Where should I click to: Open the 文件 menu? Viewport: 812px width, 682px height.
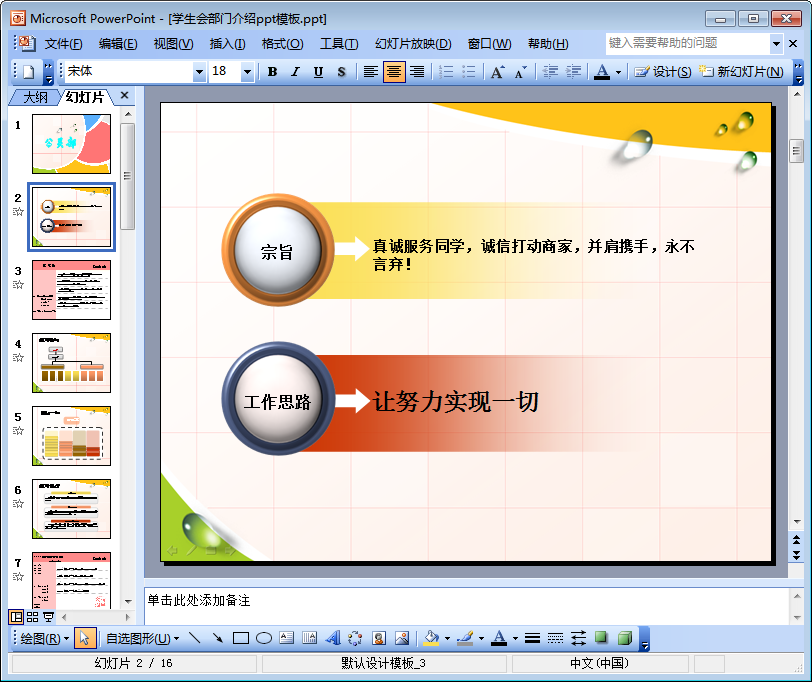64,44
